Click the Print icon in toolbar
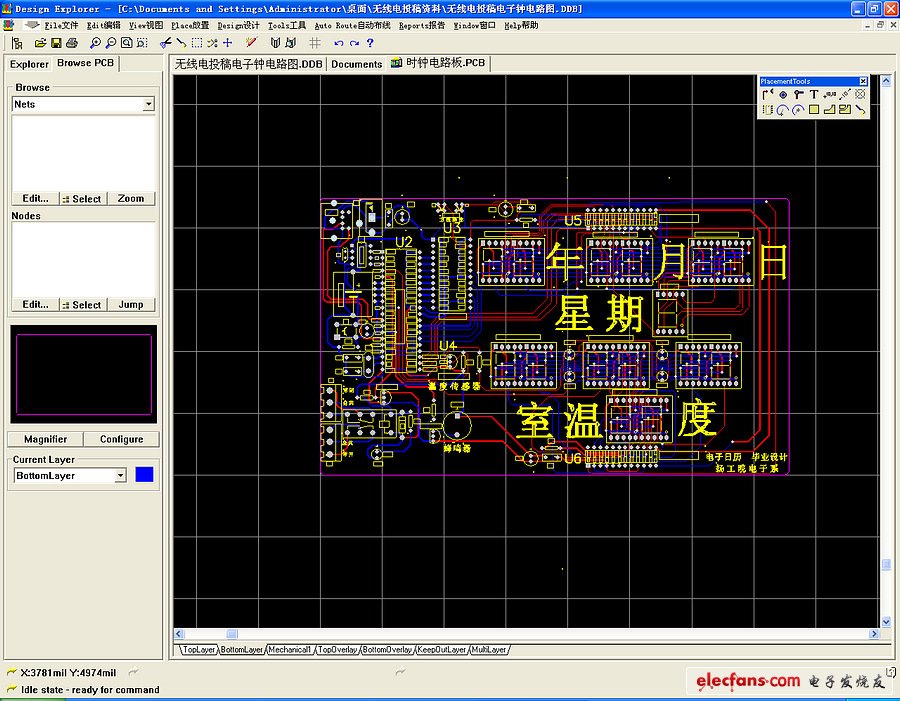The height and width of the screenshot is (701, 900). click(x=73, y=43)
